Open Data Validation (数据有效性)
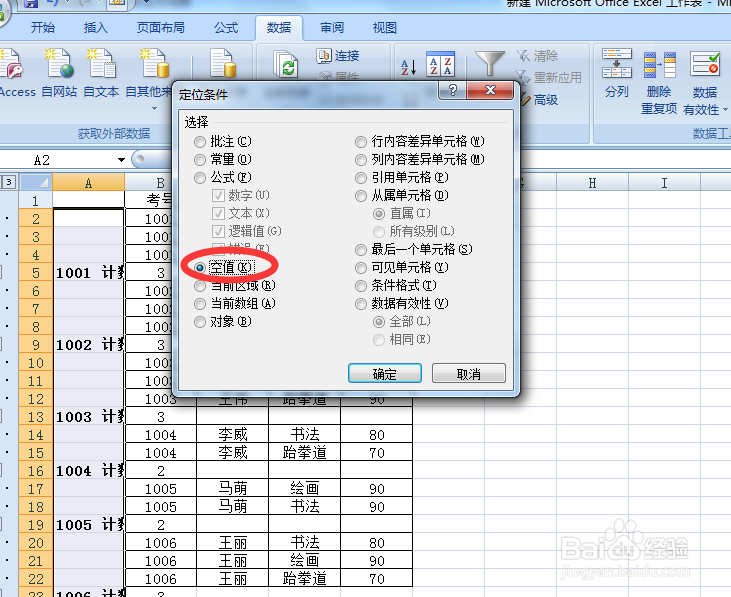 pos(705,82)
